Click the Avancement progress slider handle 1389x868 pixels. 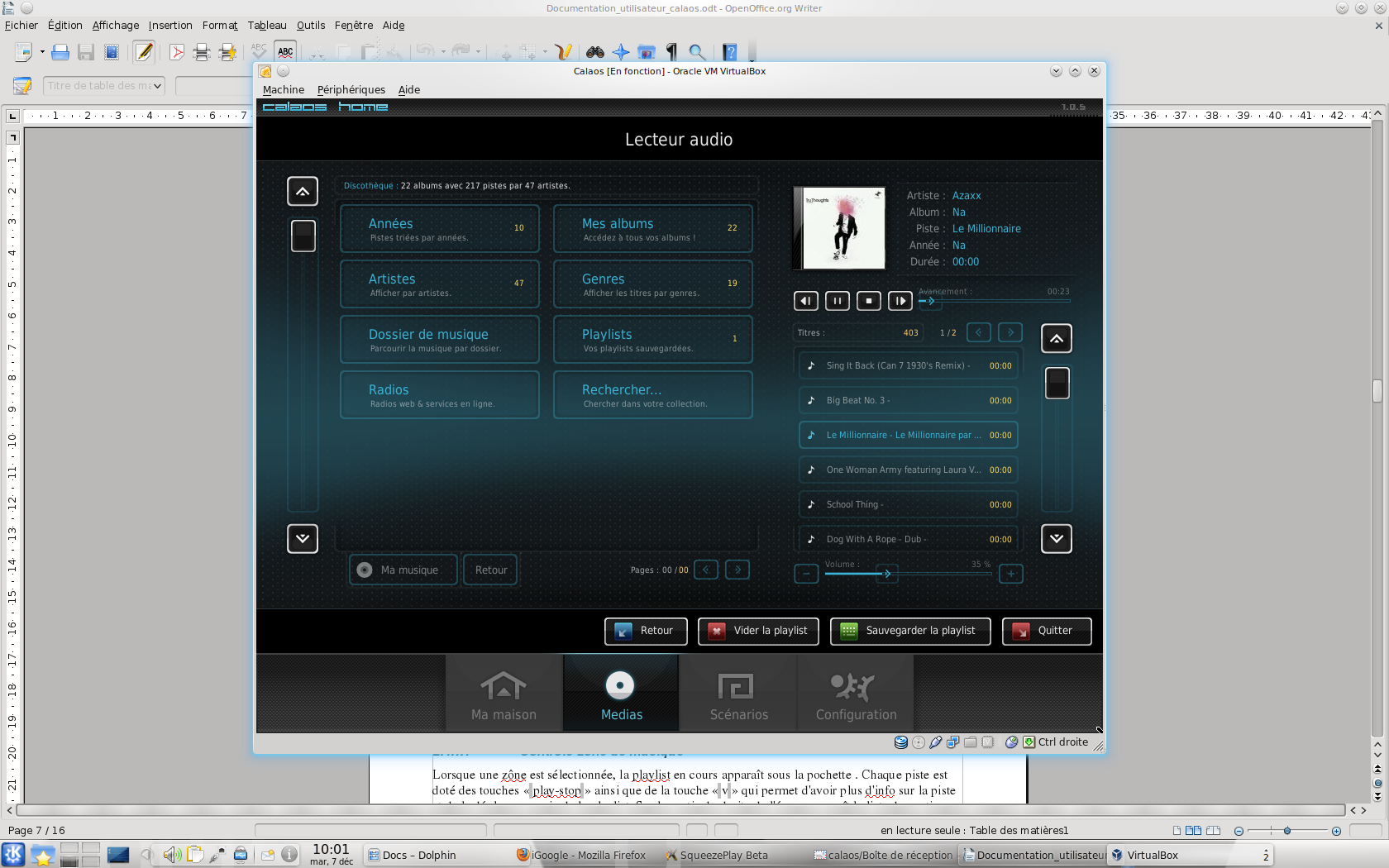coord(929,301)
